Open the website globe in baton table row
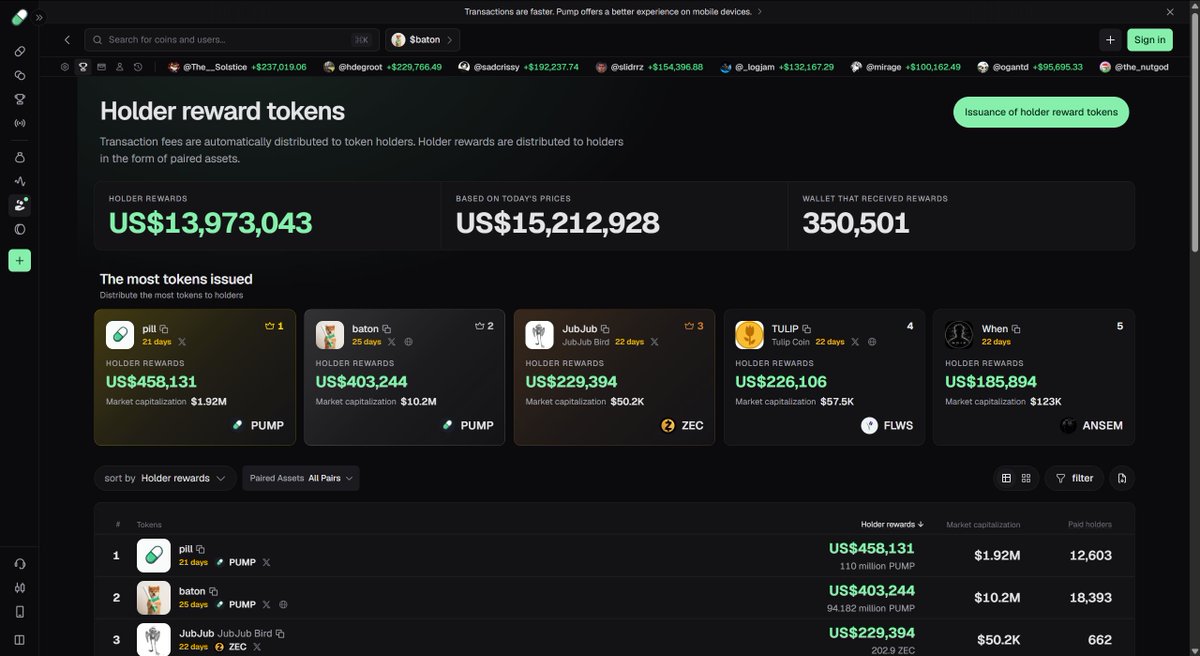Viewport: 1200px width, 656px height. [x=283, y=604]
